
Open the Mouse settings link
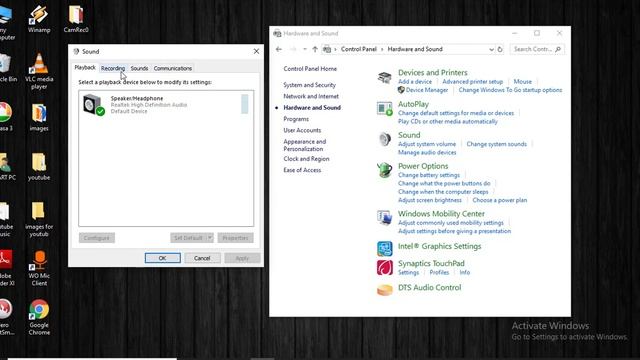(522, 82)
